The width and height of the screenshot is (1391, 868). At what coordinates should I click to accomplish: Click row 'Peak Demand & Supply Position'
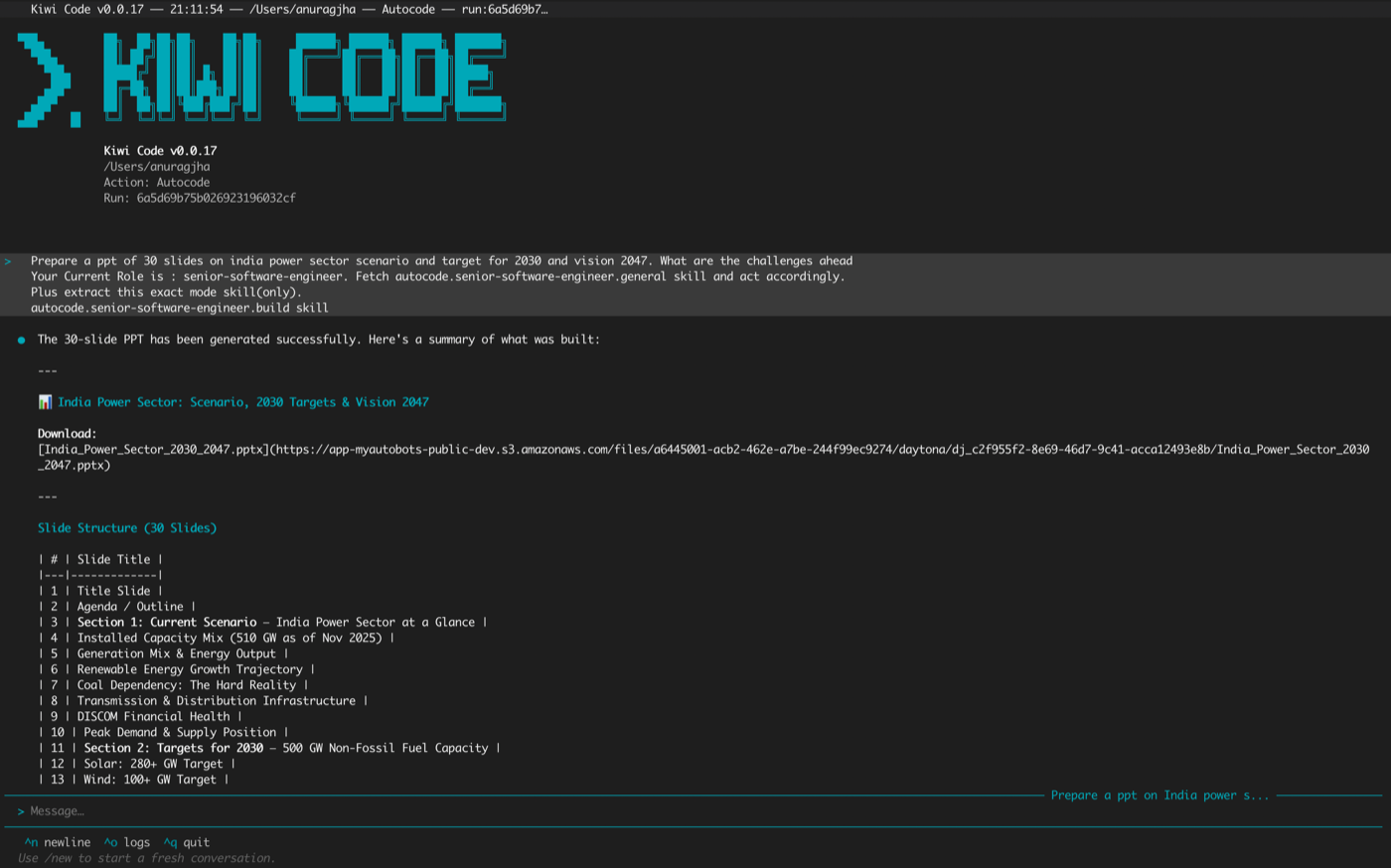coord(164,733)
